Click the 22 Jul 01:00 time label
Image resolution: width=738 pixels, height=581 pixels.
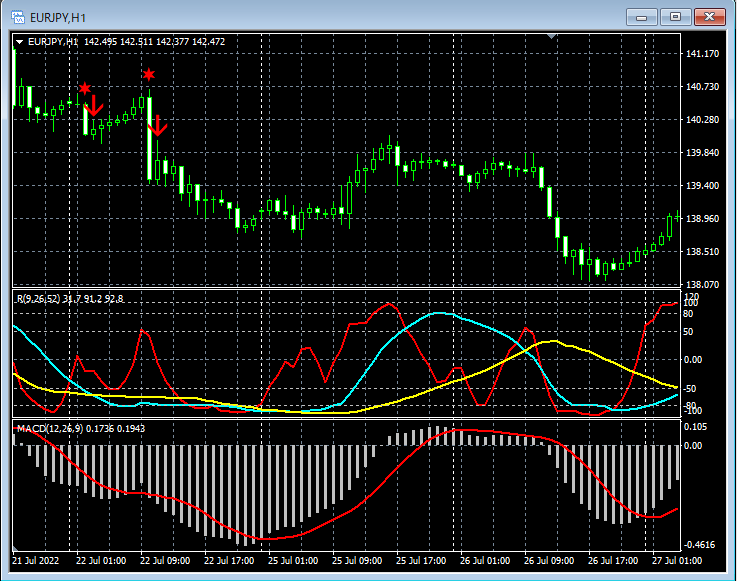point(100,561)
